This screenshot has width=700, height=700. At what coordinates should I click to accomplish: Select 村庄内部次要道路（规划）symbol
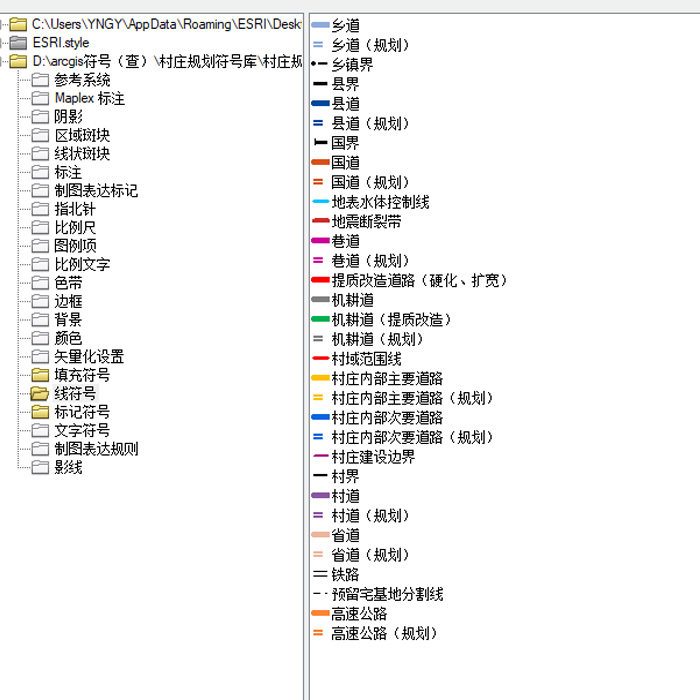coord(402,438)
